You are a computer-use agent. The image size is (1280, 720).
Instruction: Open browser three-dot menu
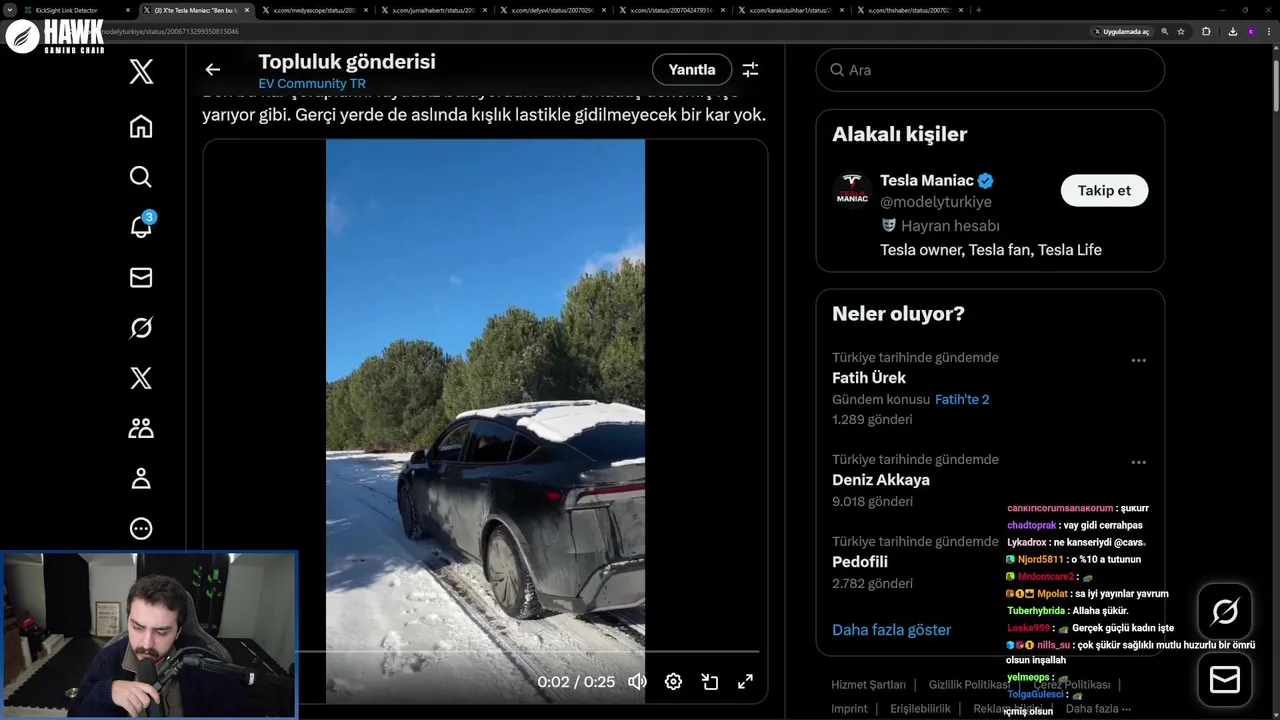click(x=1268, y=31)
